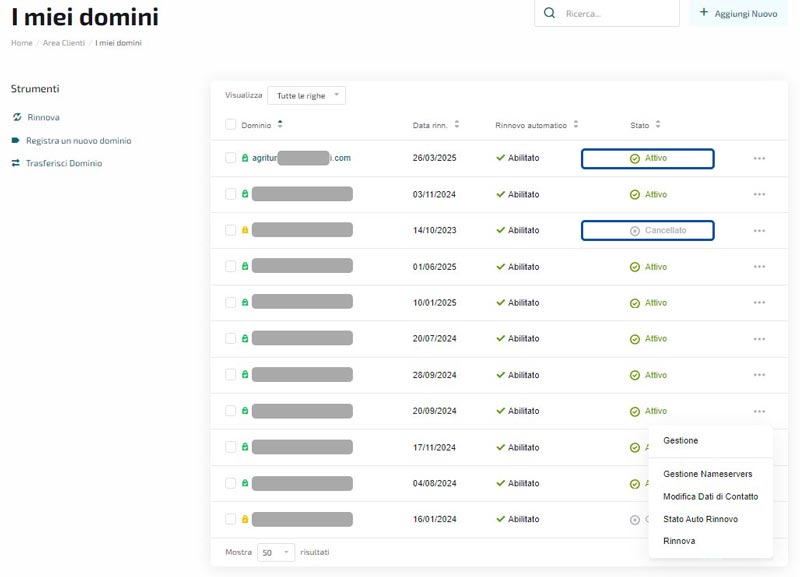Select Modifica Dati di Contatto menu entry
This screenshot has width=800, height=577.
pyautogui.click(x=710, y=497)
